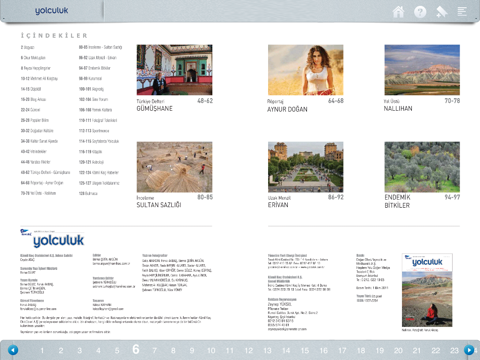Jump to page 7 in navigator
The image size is (480, 360).
tap(154, 351)
